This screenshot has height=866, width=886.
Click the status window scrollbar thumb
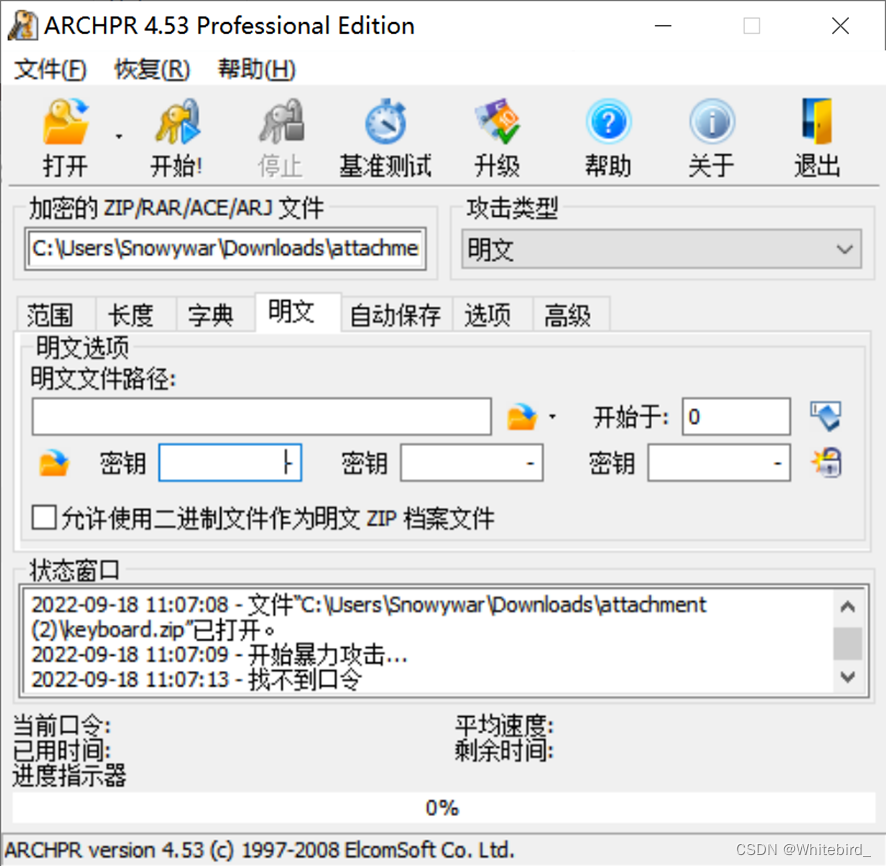click(847, 643)
